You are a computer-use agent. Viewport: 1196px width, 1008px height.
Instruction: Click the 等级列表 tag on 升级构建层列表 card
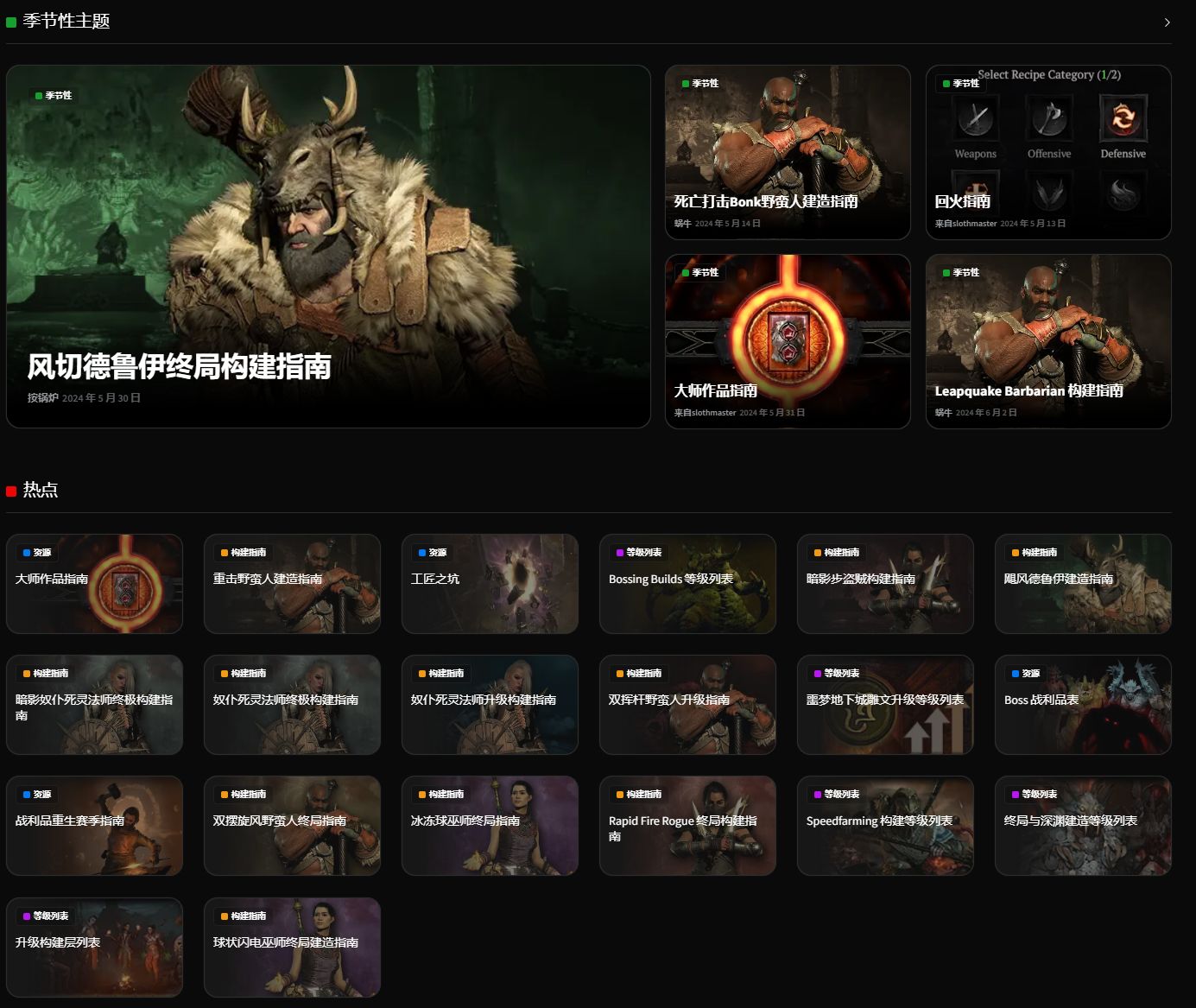pos(46,916)
